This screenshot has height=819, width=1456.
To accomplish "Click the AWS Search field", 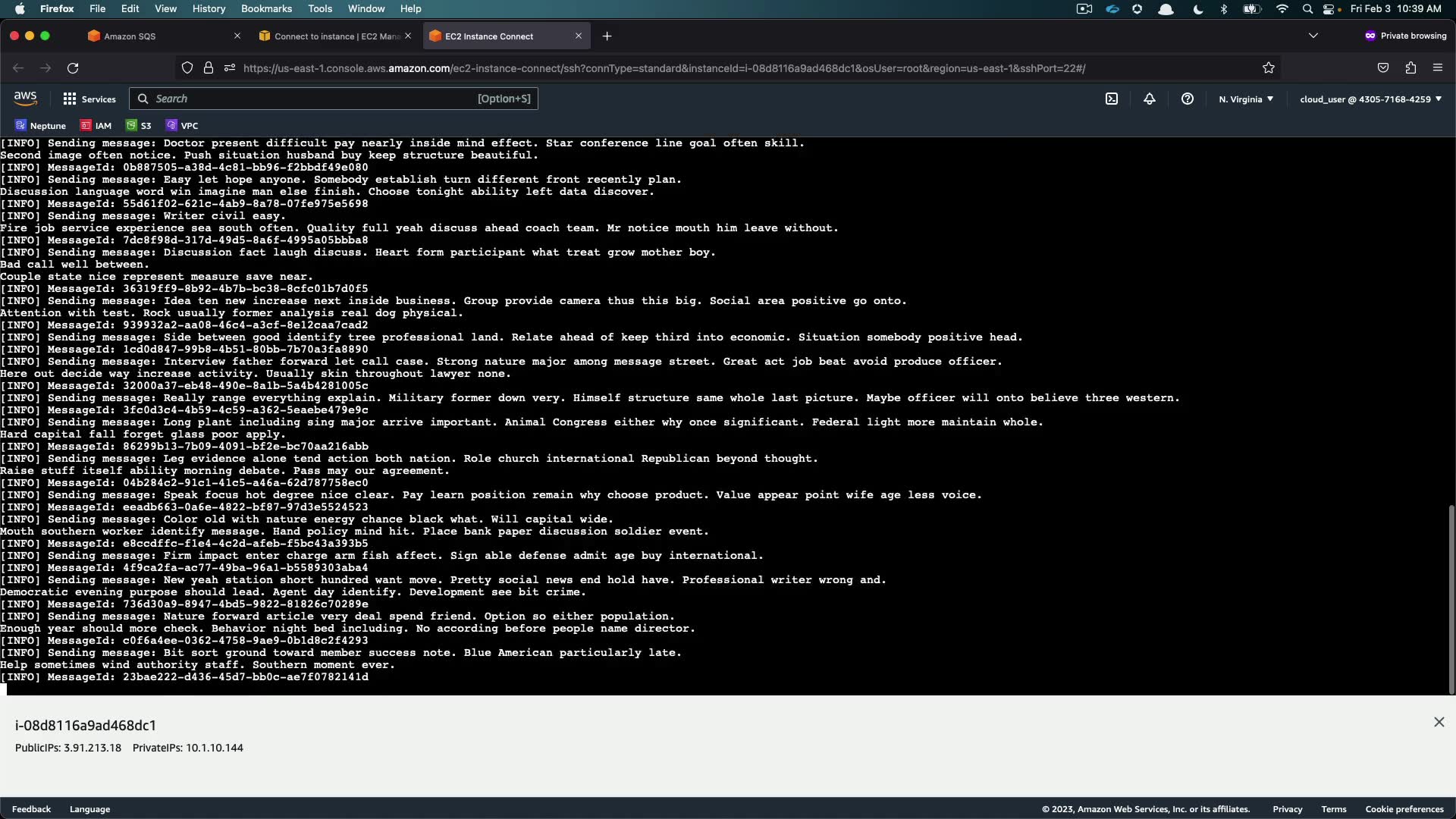I will 334,99.
